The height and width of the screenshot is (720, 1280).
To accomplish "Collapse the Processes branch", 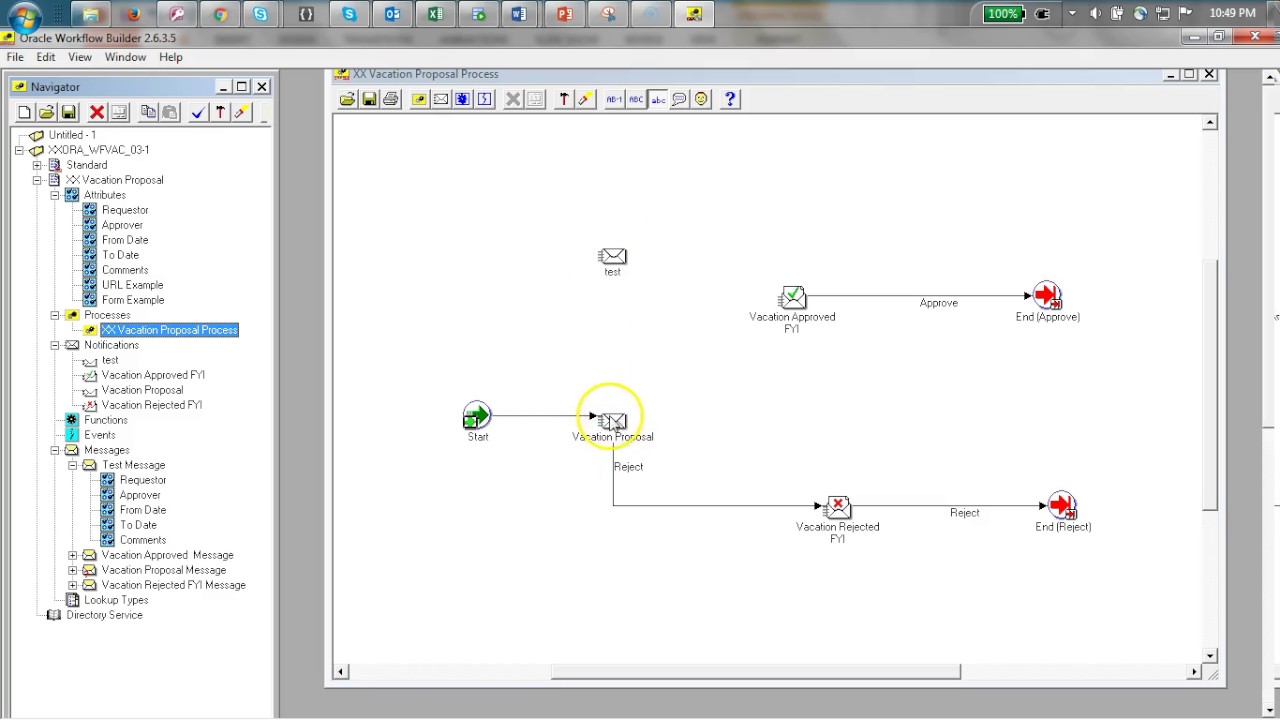I will (x=55, y=315).
